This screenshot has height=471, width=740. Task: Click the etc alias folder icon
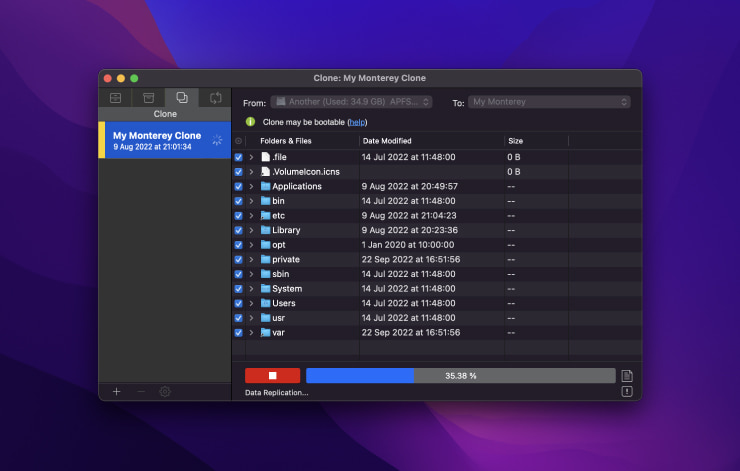coord(265,215)
